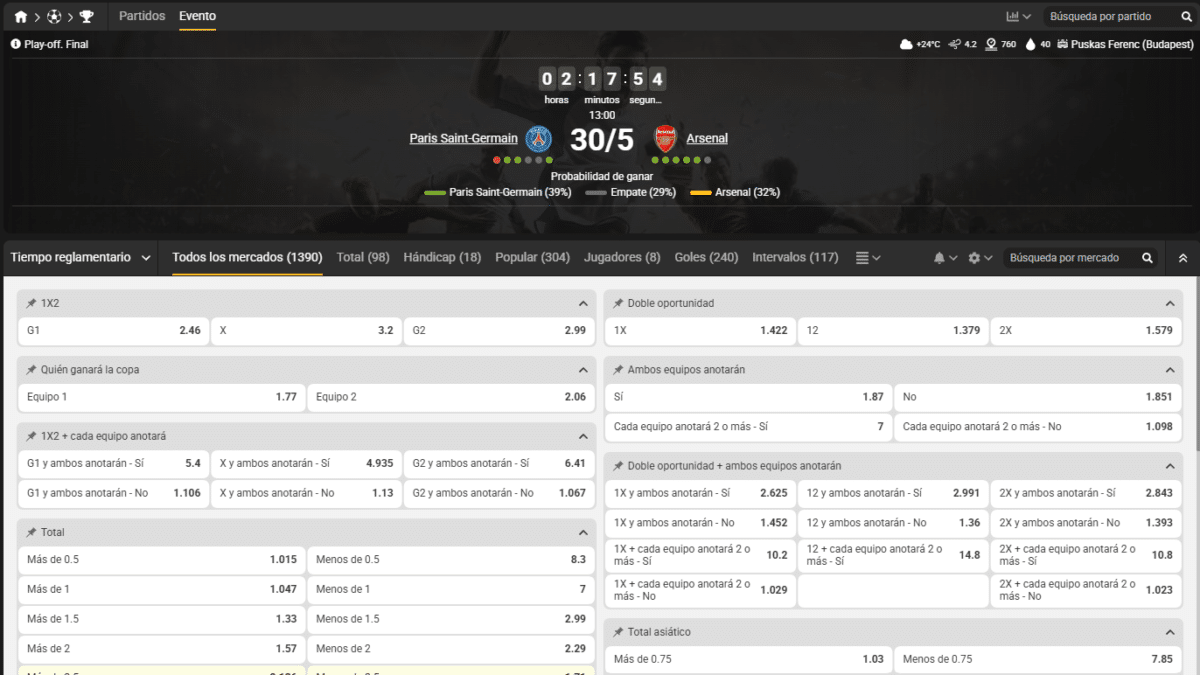1200x675 pixels.
Task: Open the Tiempo reglamentario dropdown
Action: click(x=81, y=258)
